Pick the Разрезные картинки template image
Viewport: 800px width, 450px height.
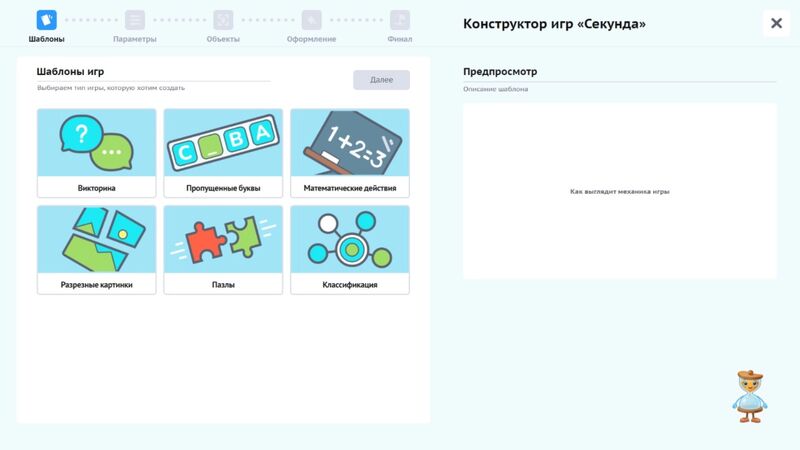(96, 240)
